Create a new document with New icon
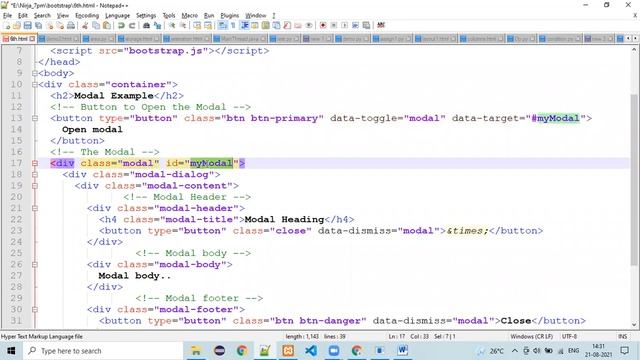This screenshot has height=360, width=640. 7,25
